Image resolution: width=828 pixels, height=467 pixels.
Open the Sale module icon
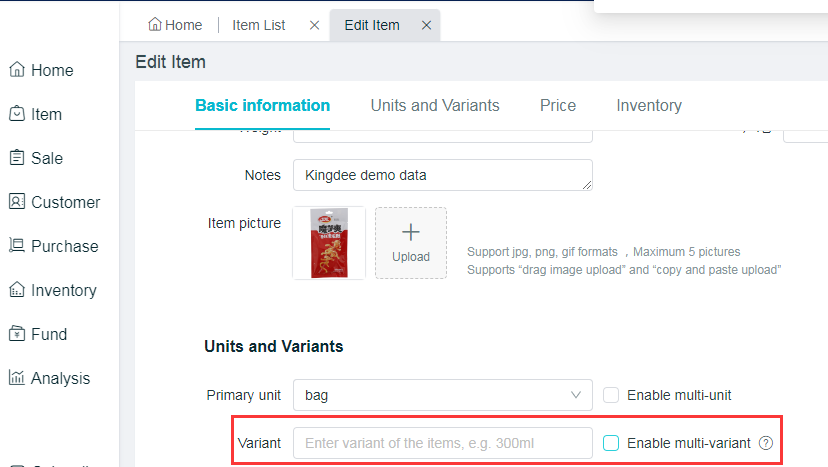(17, 158)
